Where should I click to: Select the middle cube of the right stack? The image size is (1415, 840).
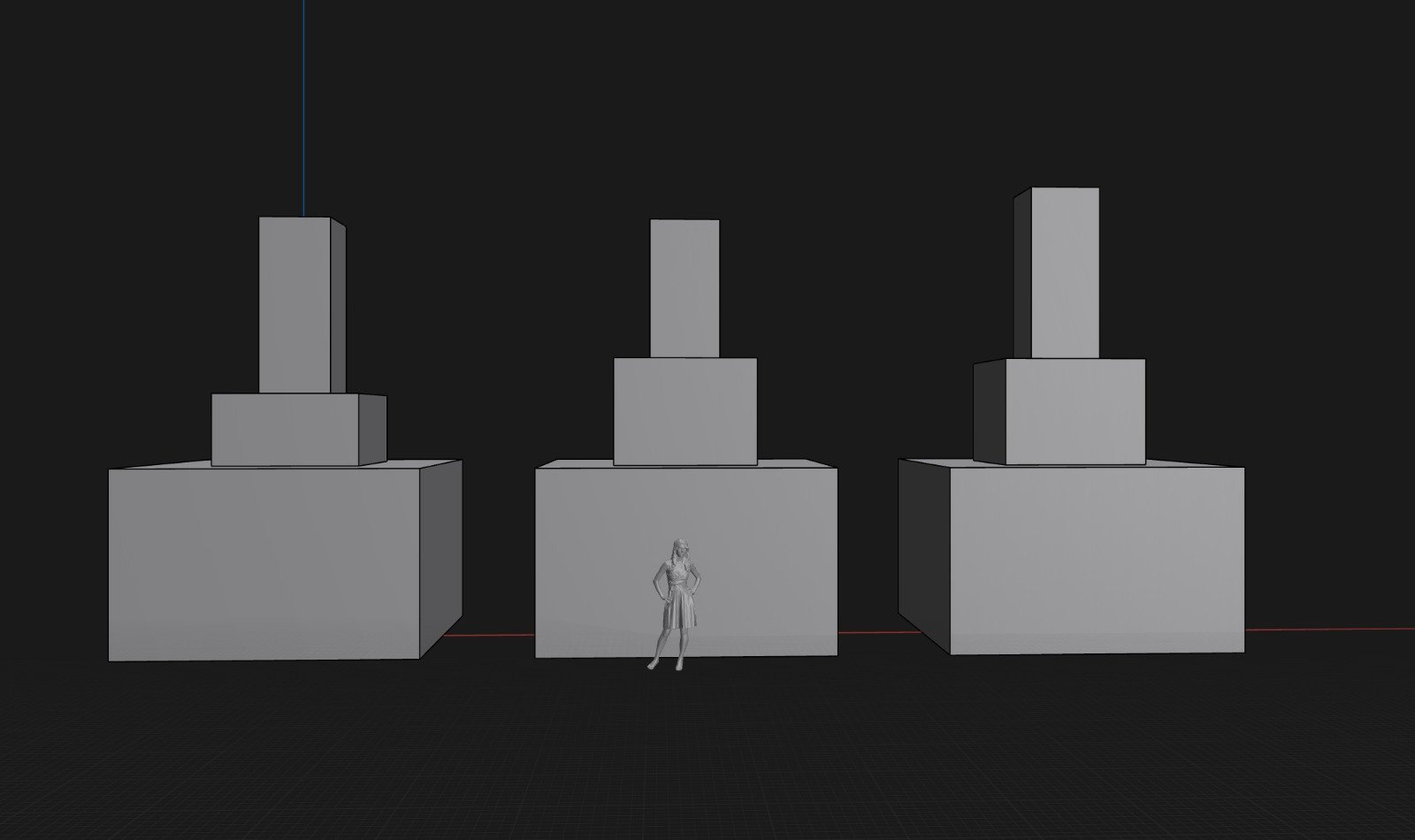click(1059, 411)
